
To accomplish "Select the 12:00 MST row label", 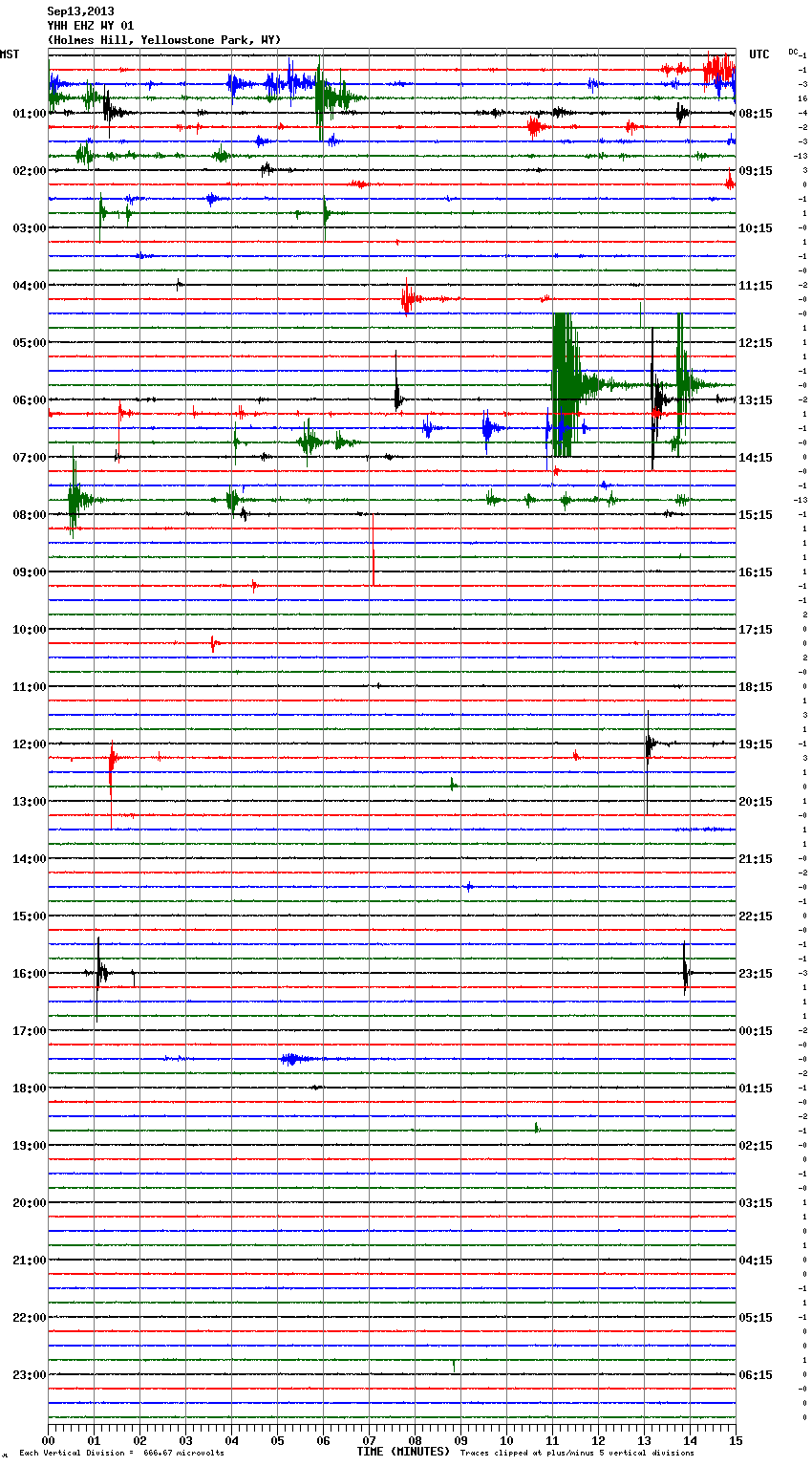I will [x=29, y=744].
